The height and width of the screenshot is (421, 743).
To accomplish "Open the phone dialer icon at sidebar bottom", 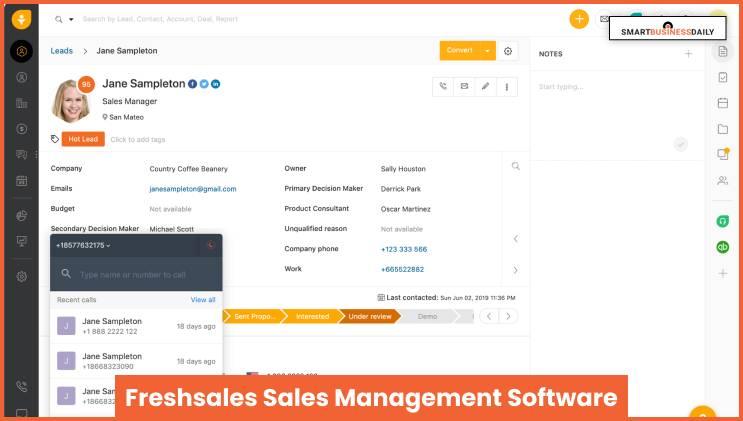I will click(x=21, y=386).
